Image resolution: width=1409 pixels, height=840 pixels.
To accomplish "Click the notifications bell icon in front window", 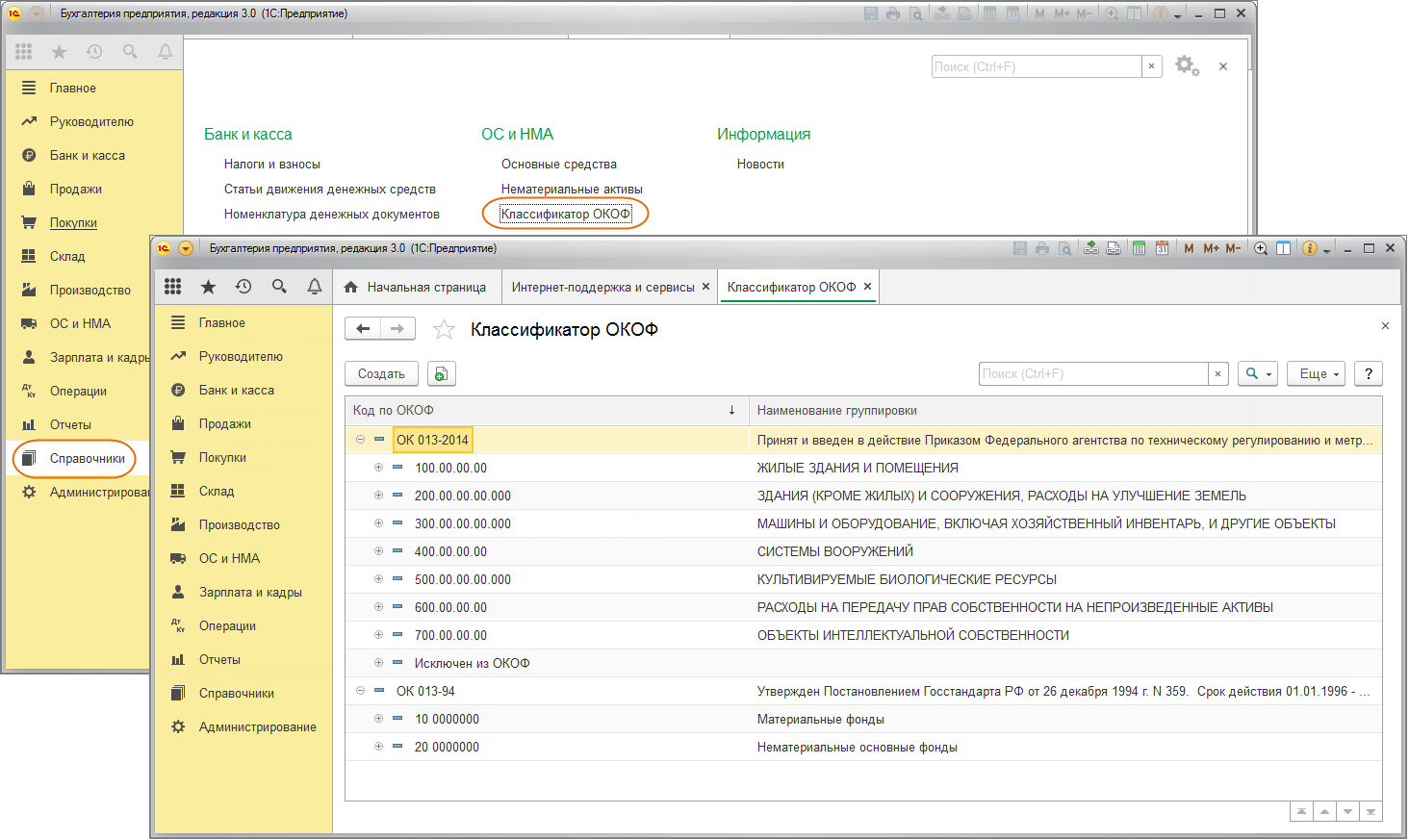I will pos(315,287).
